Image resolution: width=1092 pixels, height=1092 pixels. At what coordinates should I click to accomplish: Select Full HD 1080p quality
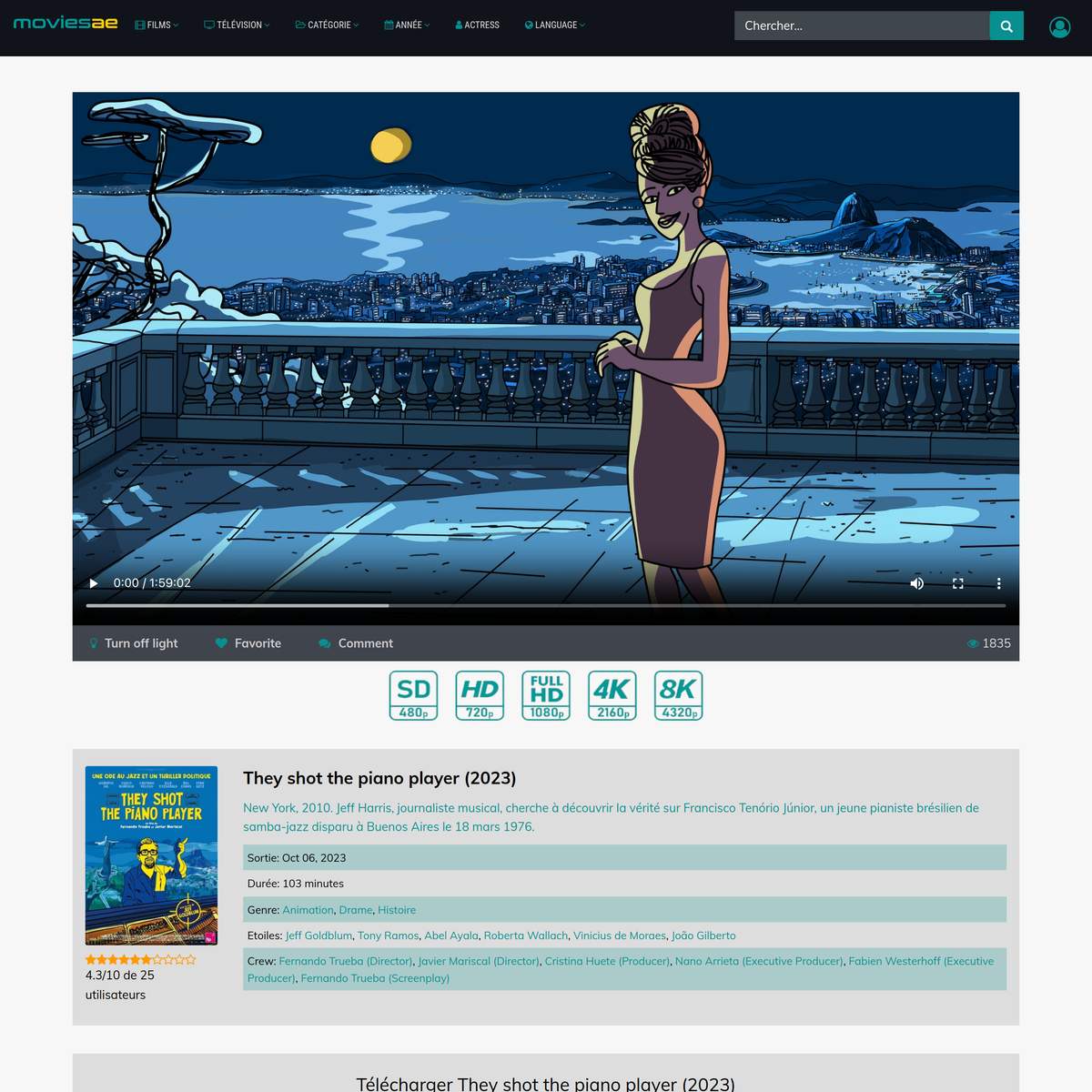(x=546, y=695)
